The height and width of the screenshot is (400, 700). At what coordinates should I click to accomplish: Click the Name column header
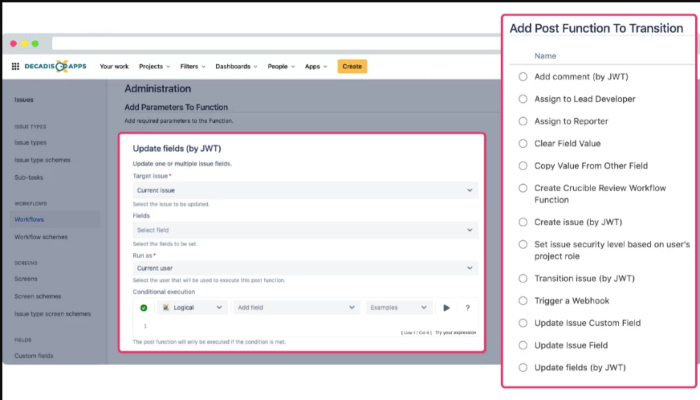(545, 56)
